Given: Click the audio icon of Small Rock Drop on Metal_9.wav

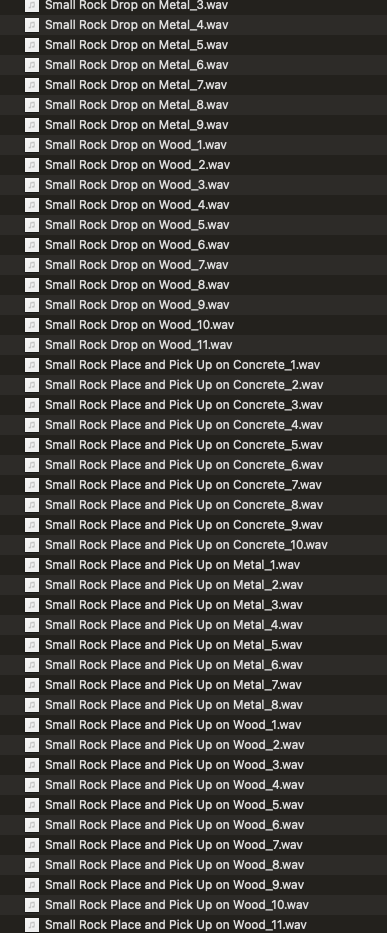Looking at the screenshot, I should (x=32, y=125).
